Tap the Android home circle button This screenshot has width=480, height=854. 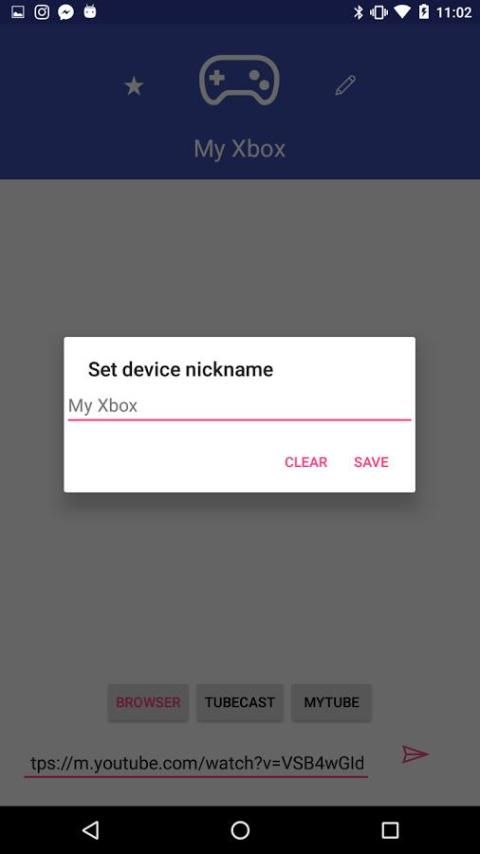240,830
